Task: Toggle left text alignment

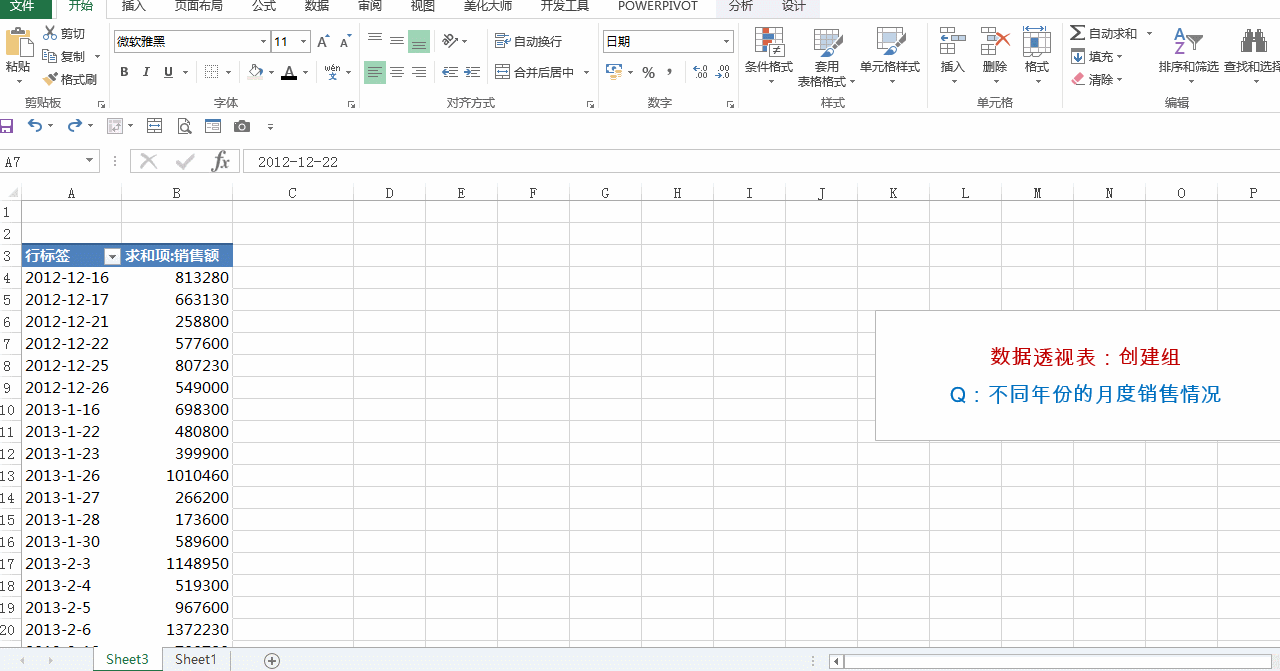Action: [375, 72]
